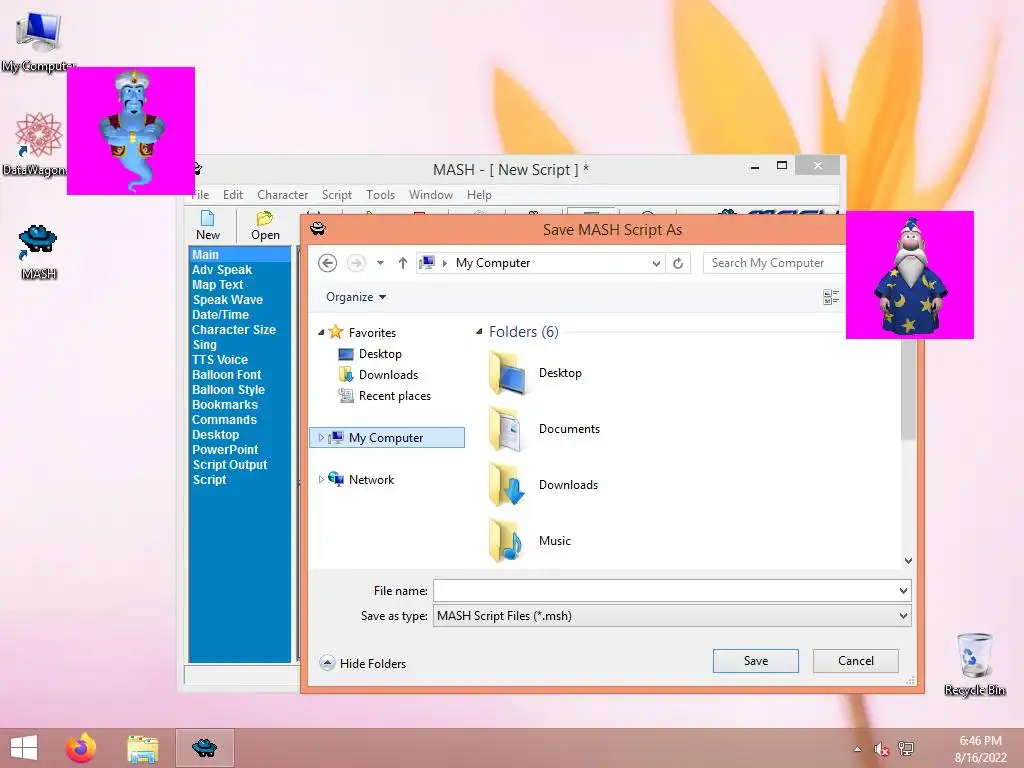The height and width of the screenshot is (768, 1024).
Task: Open the Character menu in MASH
Action: tap(282, 195)
